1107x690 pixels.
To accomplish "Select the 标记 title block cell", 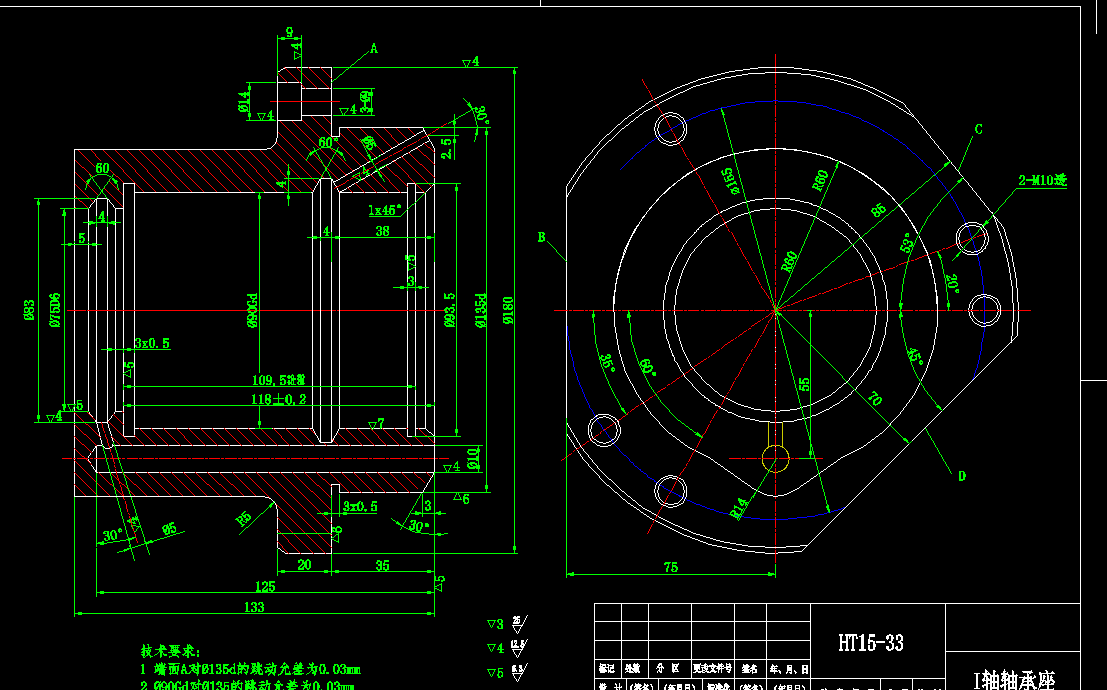I will point(607,668).
